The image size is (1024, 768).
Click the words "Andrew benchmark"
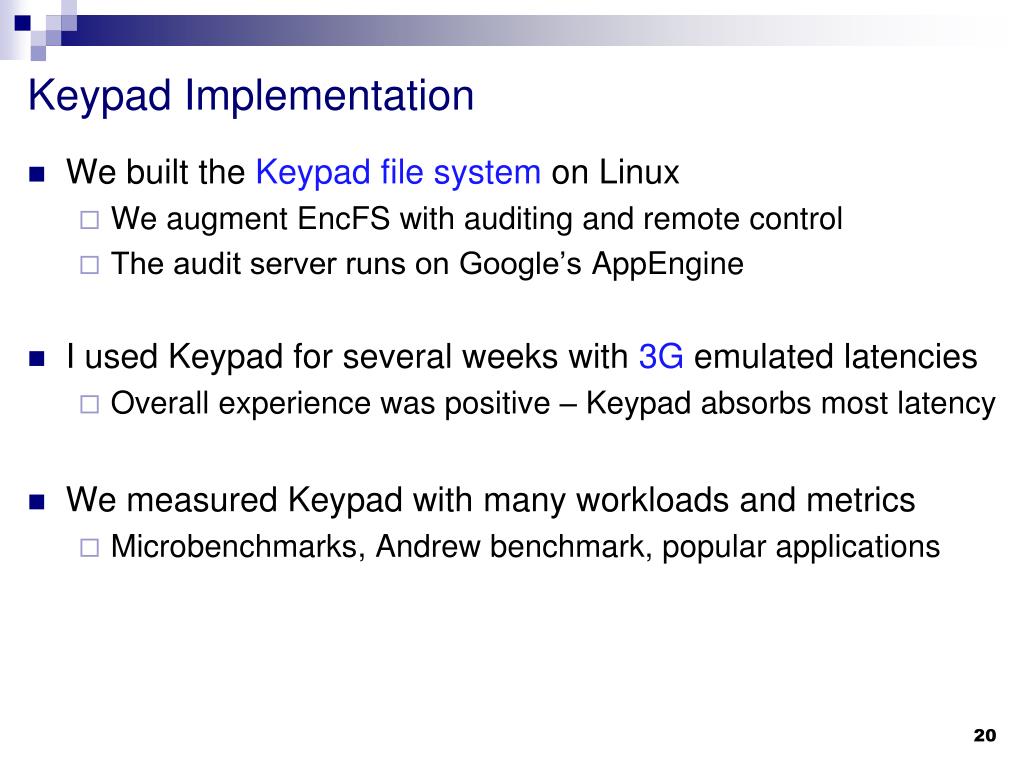514,546
